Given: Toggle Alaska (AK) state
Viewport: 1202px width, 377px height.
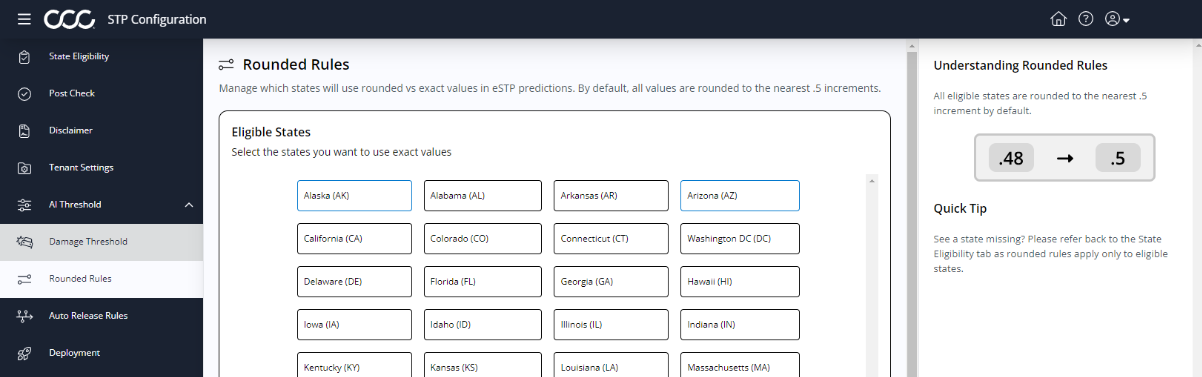Looking at the screenshot, I should 354,195.
